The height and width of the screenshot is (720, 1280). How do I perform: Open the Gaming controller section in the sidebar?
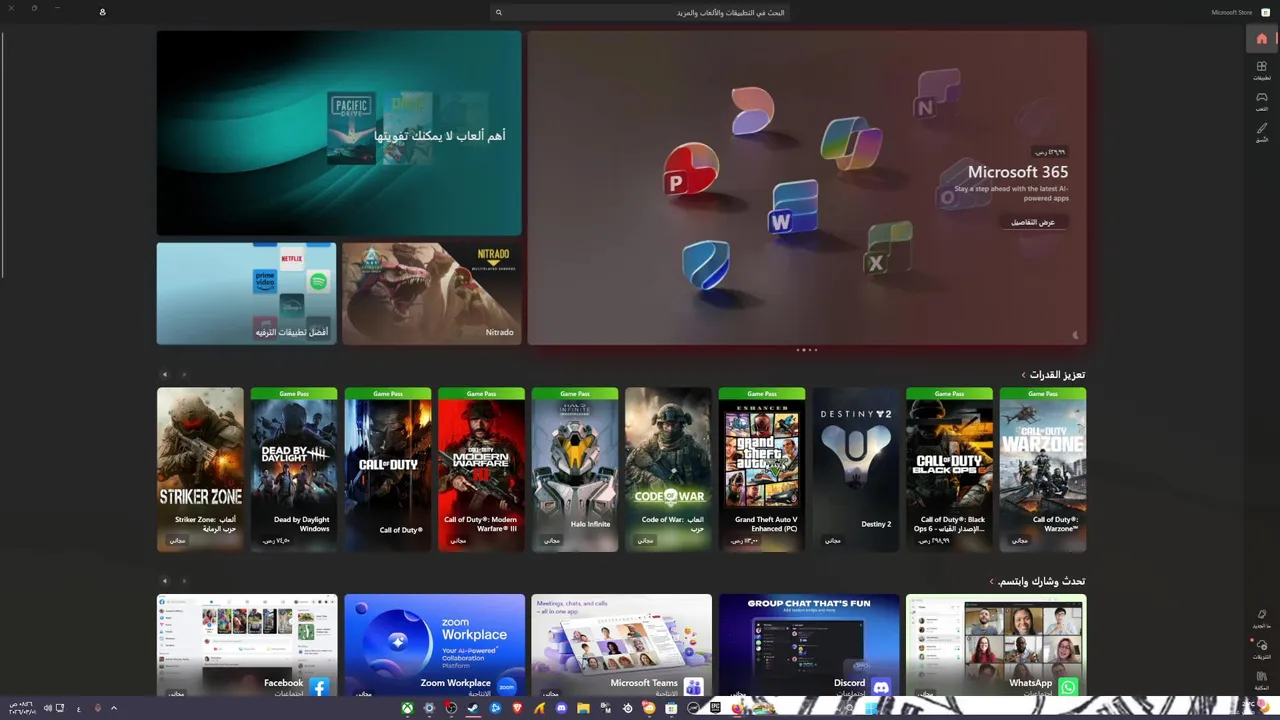coord(1262,100)
